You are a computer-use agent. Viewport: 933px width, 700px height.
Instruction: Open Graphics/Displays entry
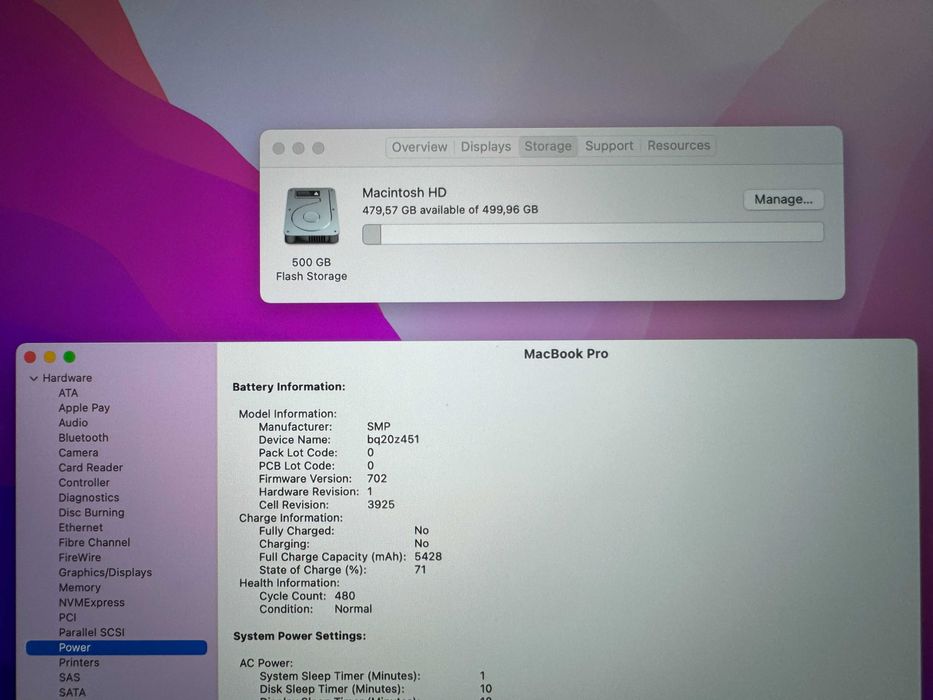click(105, 573)
